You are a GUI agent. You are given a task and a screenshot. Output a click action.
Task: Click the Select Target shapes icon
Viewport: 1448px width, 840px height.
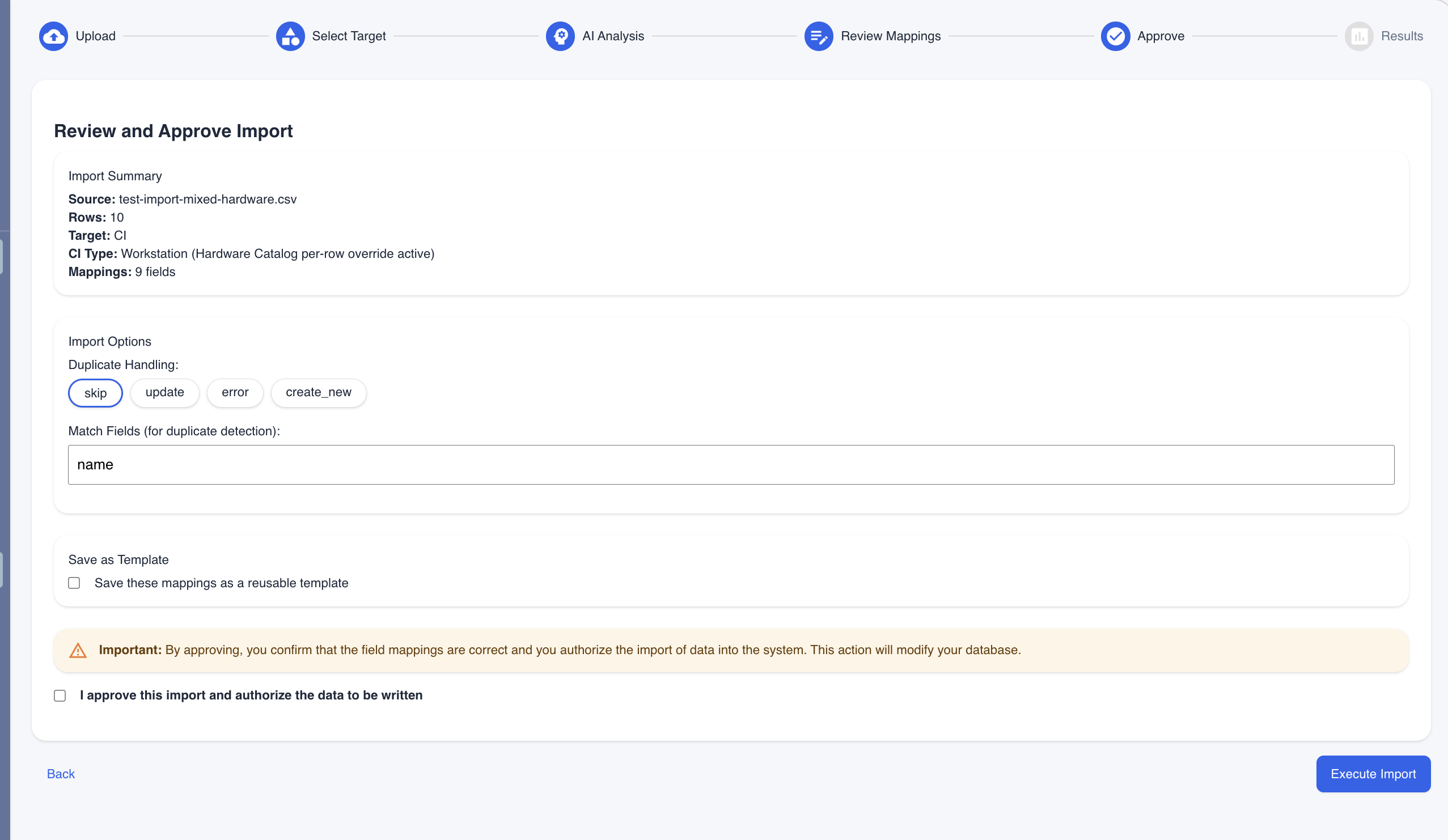pos(290,36)
